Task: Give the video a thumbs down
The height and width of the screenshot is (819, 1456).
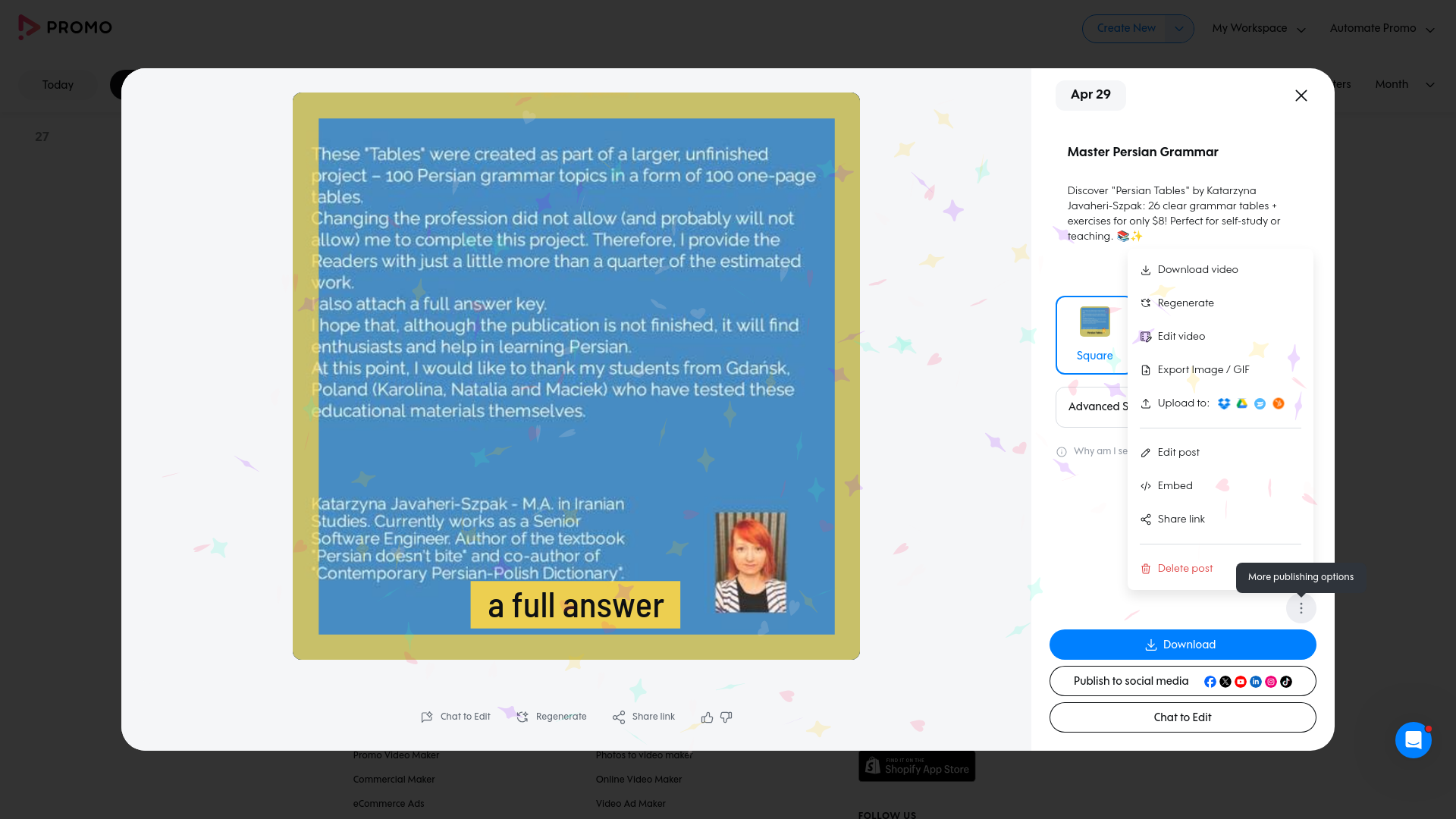Action: tap(726, 717)
